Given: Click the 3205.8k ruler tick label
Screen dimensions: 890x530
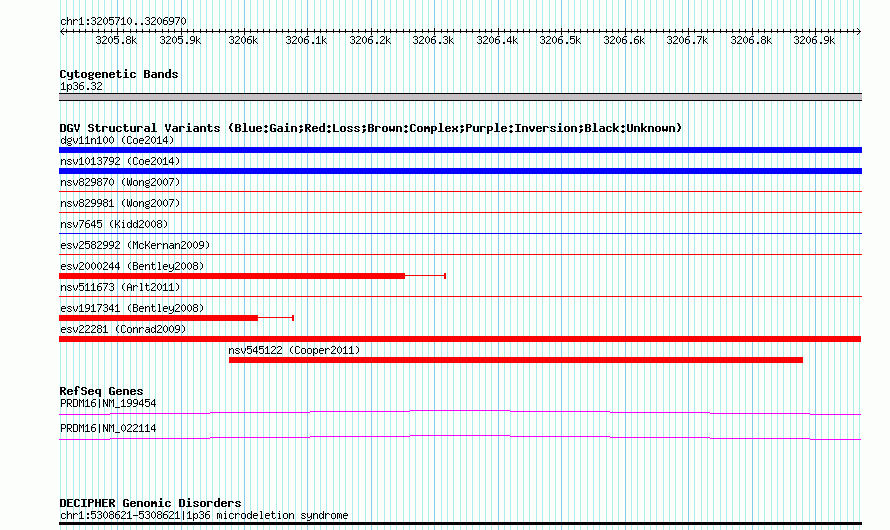Looking at the screenshot, I should click(x=116, y=40).
